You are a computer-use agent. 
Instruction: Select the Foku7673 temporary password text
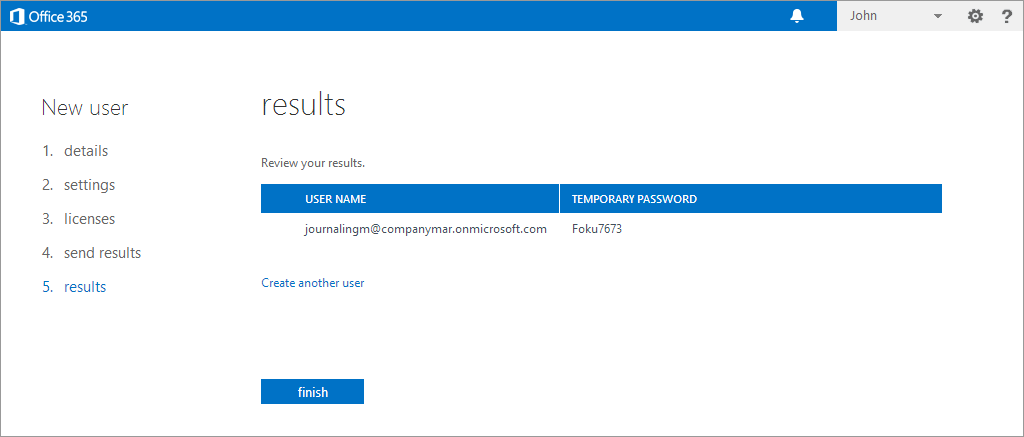(x=597, y=229)
